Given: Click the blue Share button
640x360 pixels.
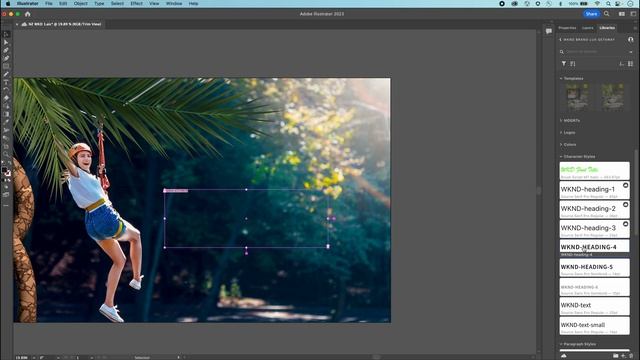Looking at the screenshot, I should coord(591,14).
